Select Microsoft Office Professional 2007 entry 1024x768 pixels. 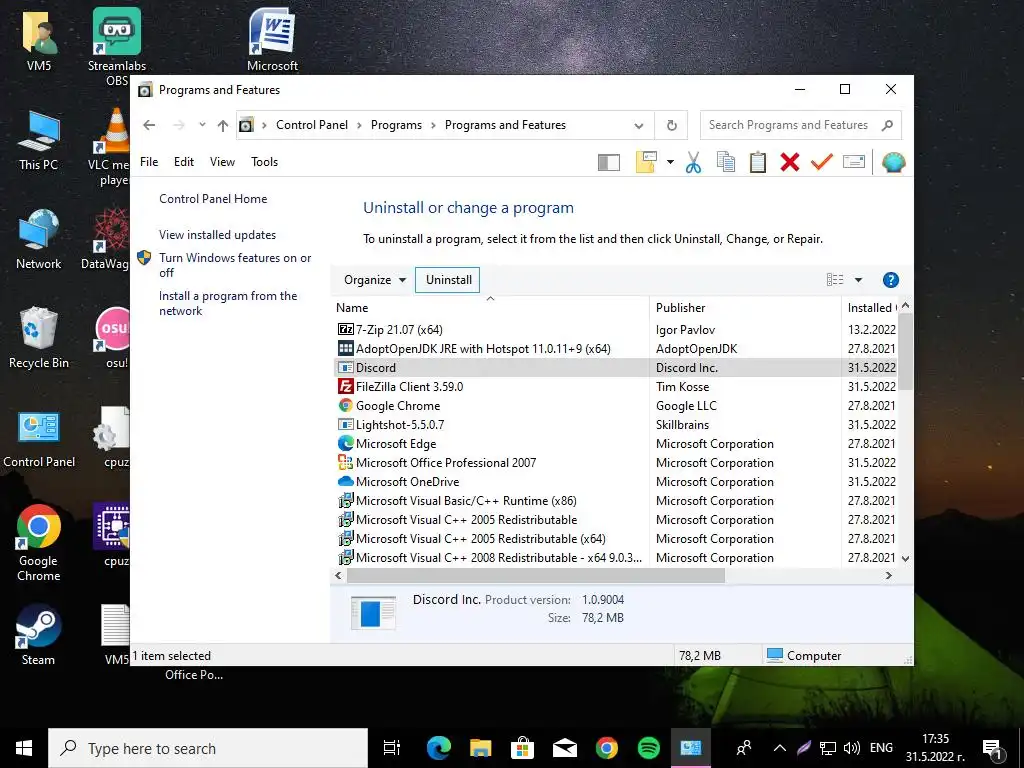click(x=615, y=463)
